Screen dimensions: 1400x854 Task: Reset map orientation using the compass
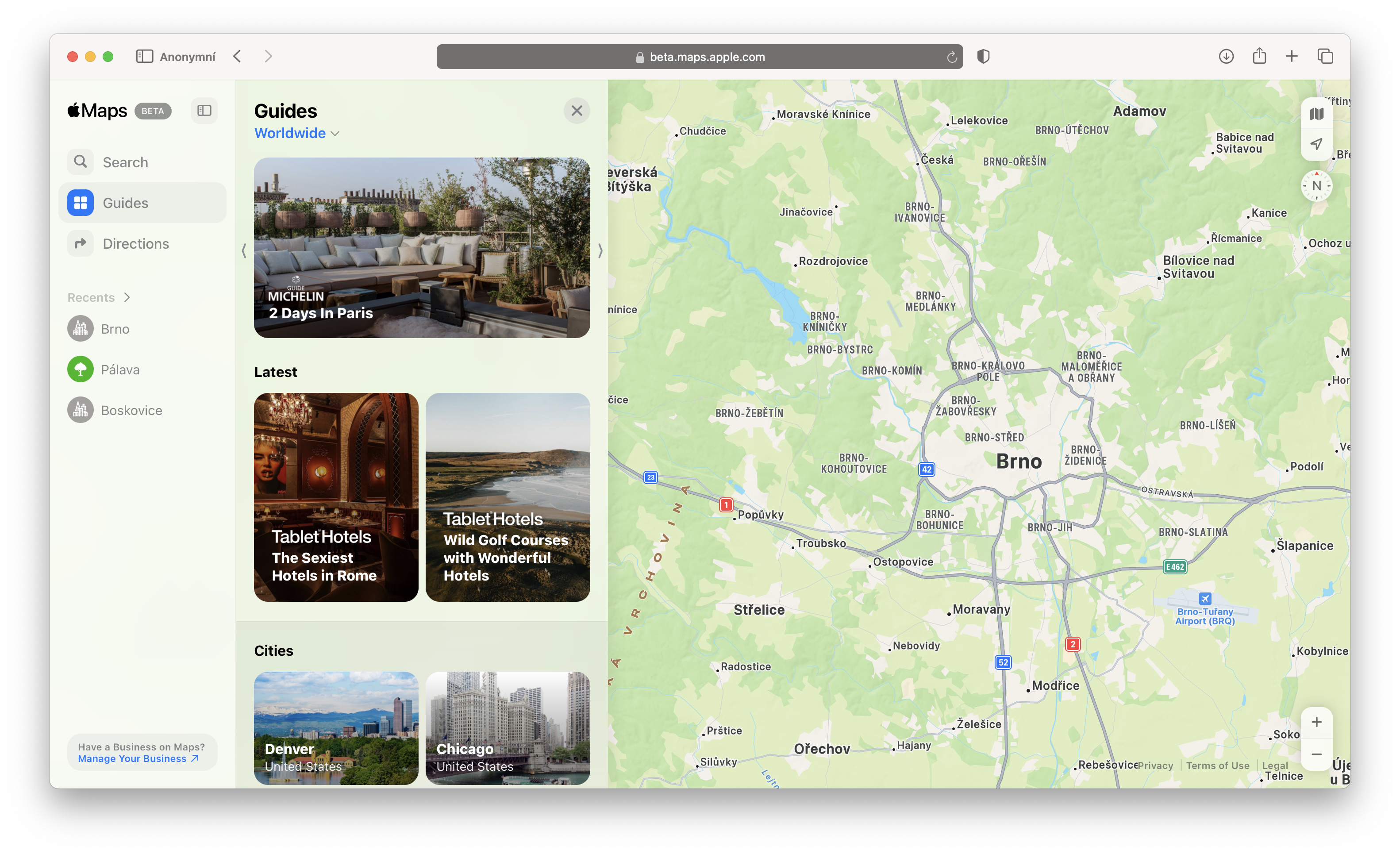(1316, 185)
